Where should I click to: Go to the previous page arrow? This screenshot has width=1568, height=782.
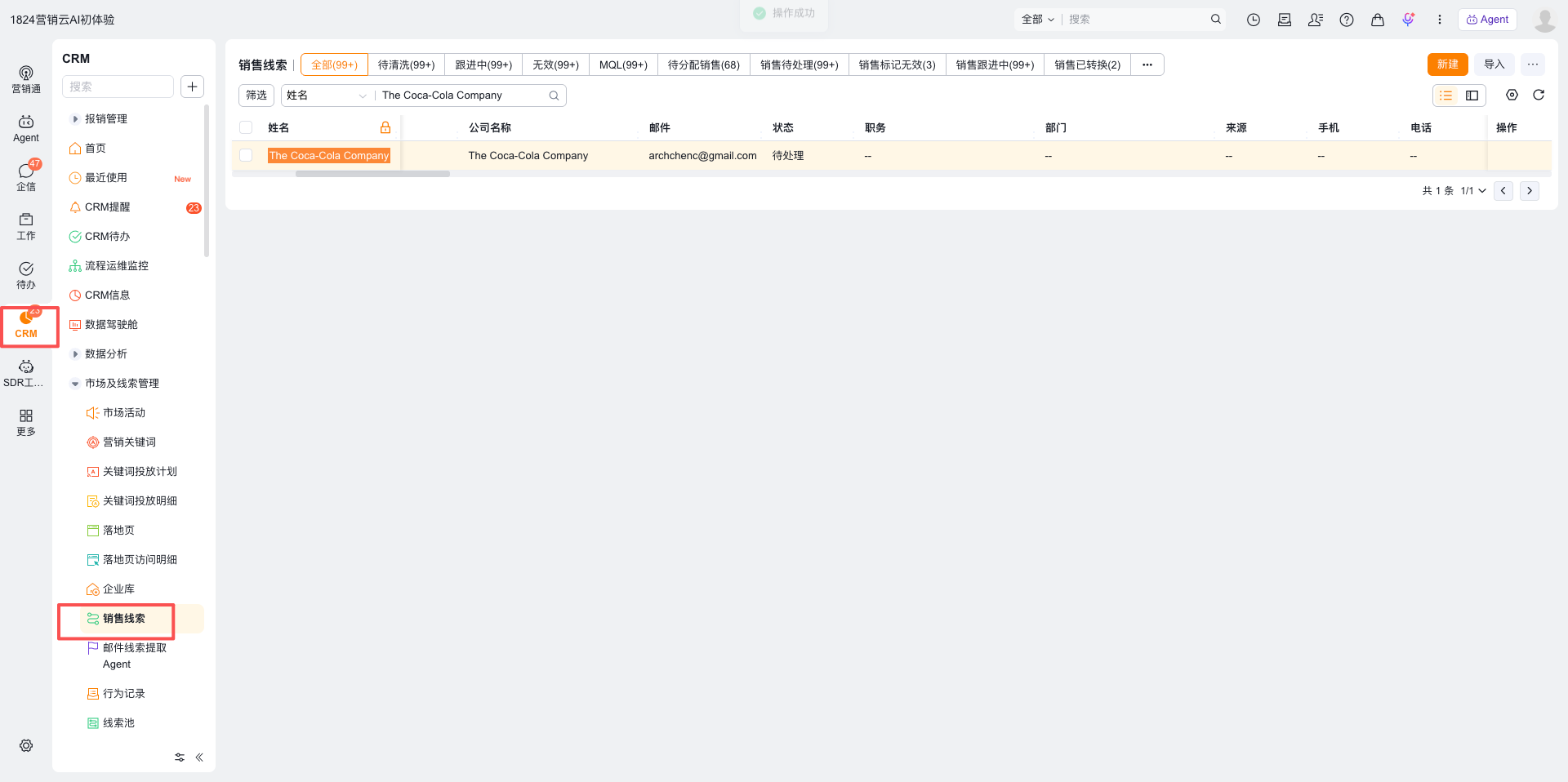tap(1503, 191)
